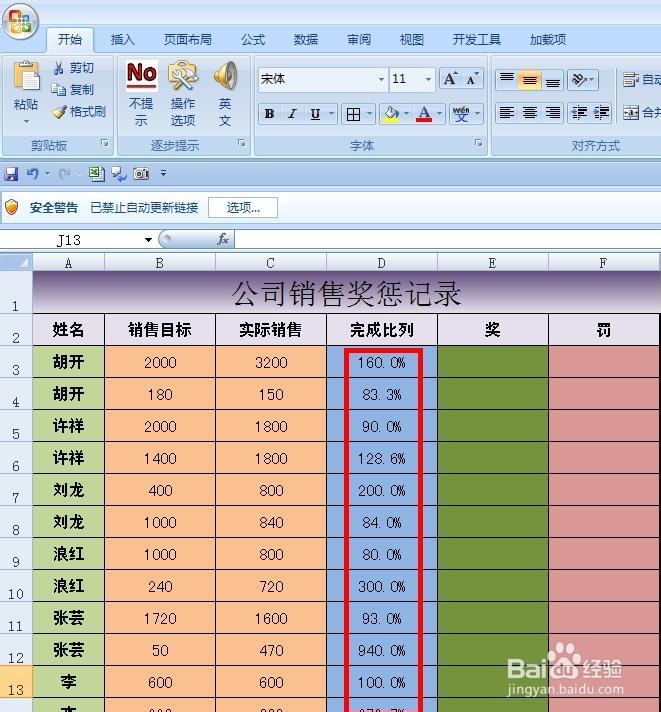661x712 pixels.
Task: Click the Office button
Action: point(20,21)
